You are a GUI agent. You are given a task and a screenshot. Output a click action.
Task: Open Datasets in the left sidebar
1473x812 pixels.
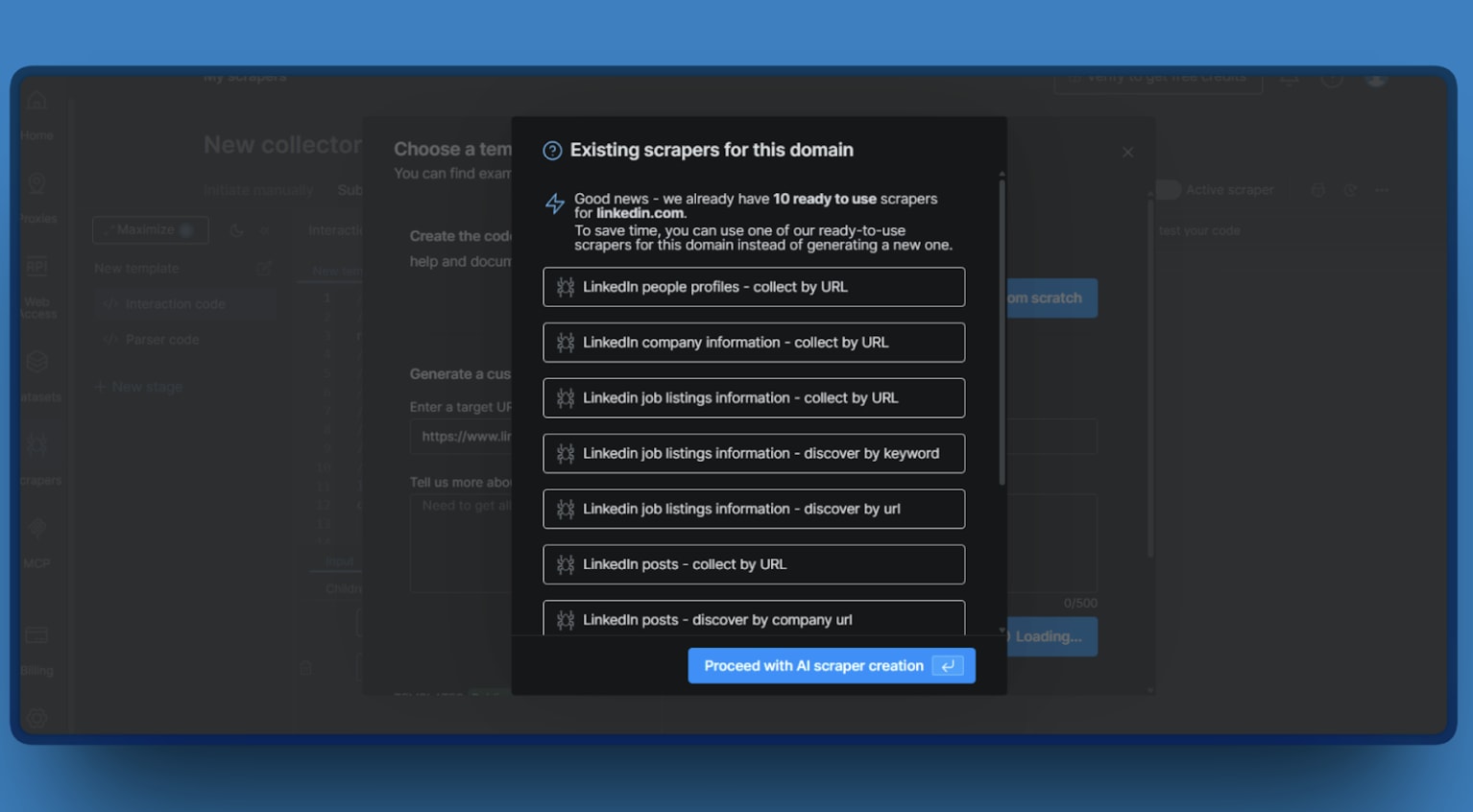(38, 375)
